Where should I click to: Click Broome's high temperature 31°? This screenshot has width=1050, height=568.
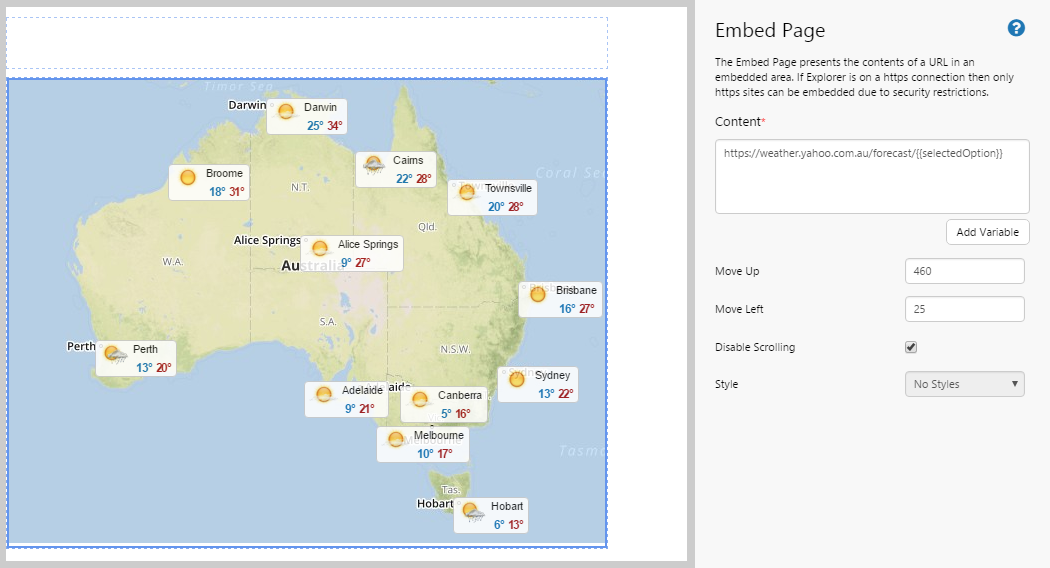click(236, 192)
